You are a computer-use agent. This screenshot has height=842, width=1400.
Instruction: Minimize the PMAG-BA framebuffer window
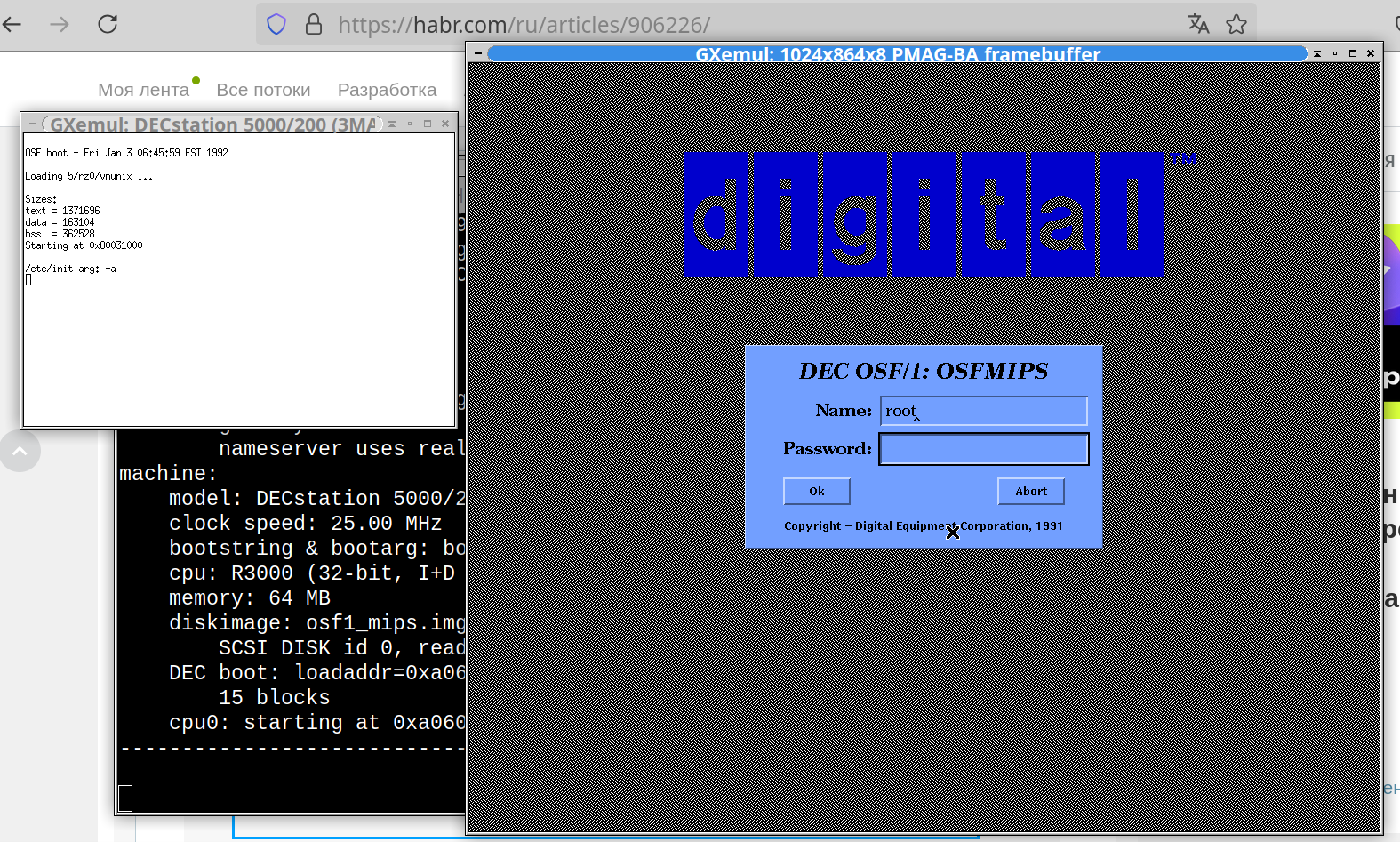click(1335, 53)
